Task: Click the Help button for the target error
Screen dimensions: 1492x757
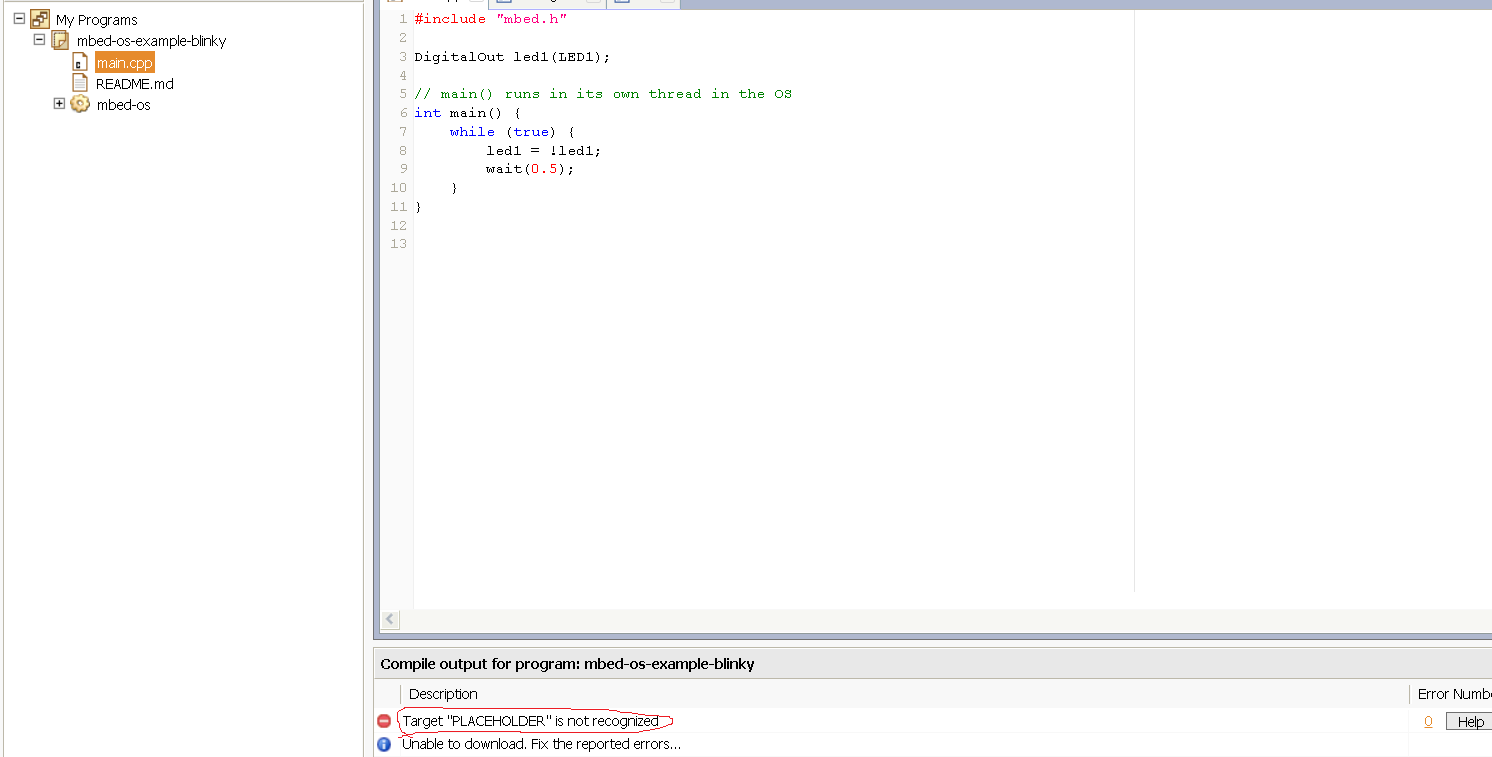Action: click(1468, 720)
